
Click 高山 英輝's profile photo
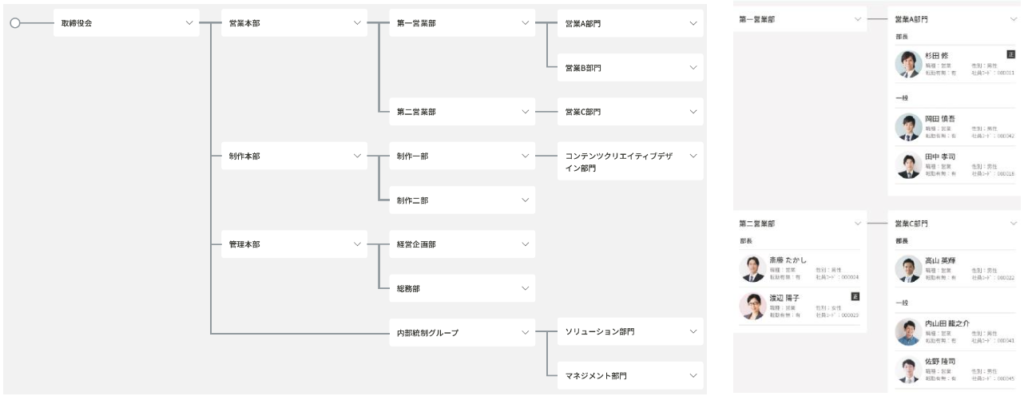[908, 269]
